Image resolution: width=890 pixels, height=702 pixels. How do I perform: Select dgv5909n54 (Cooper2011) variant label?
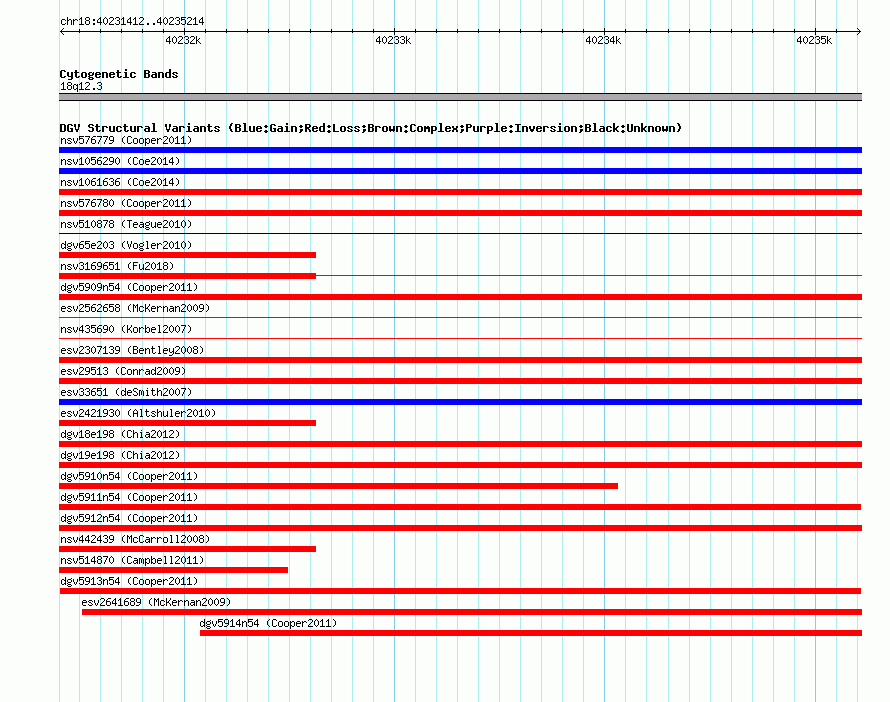pos(129,287)
